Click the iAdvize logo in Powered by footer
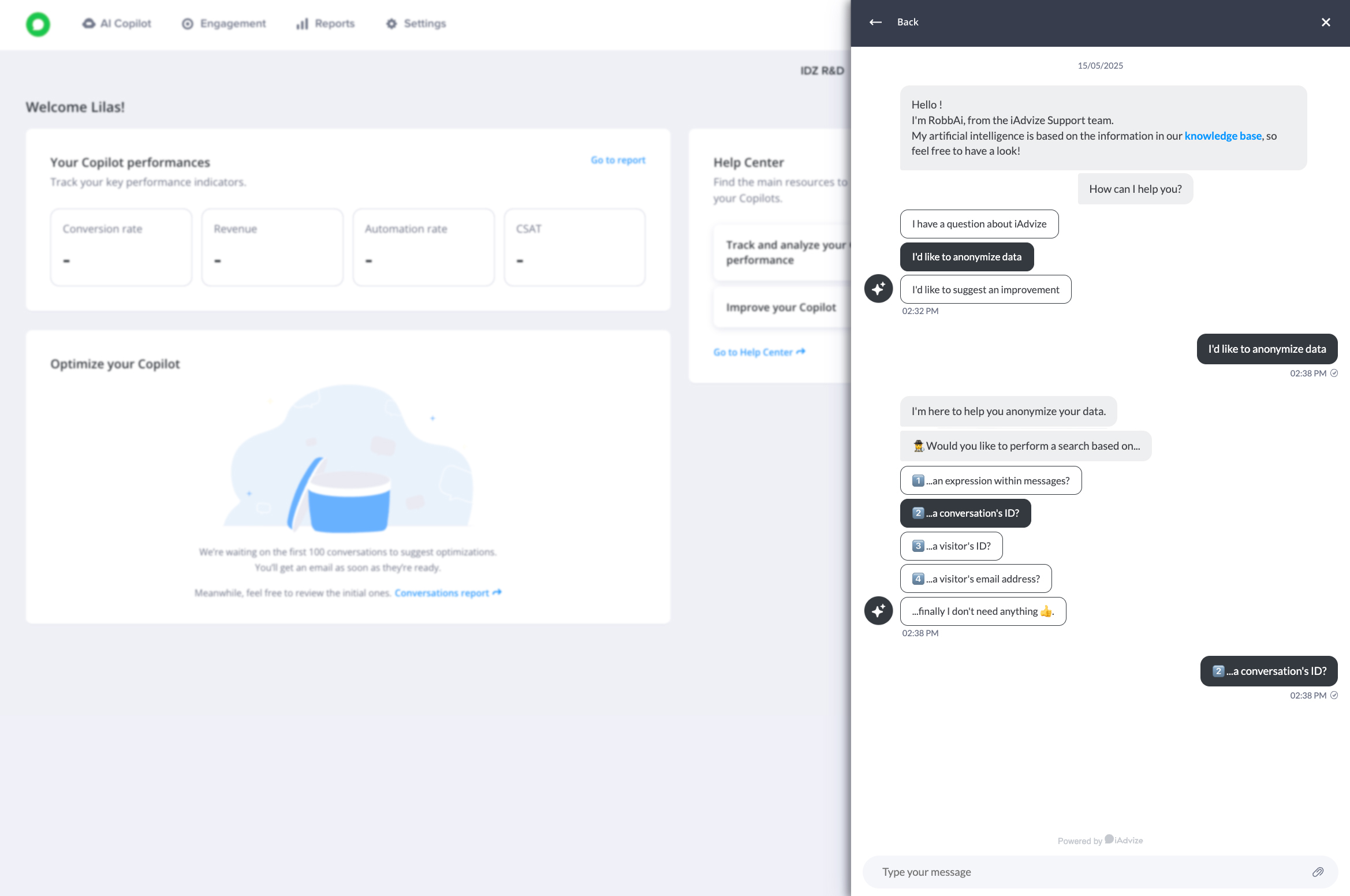Viewport: 1350px width, 896px height. pyautogui.click(x=1124, y=840)
